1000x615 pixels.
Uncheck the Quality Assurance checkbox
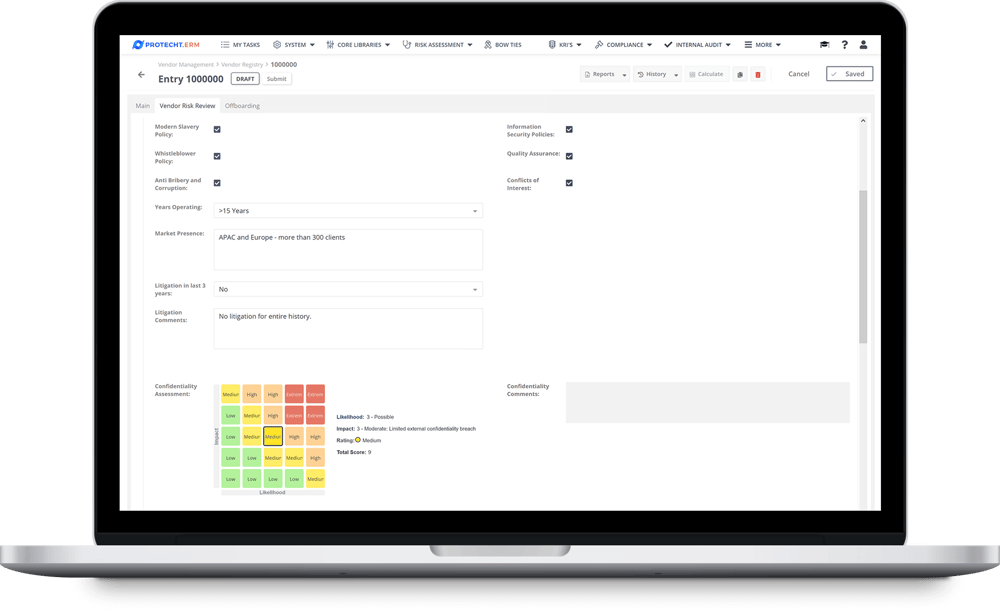tap(569, 155)
